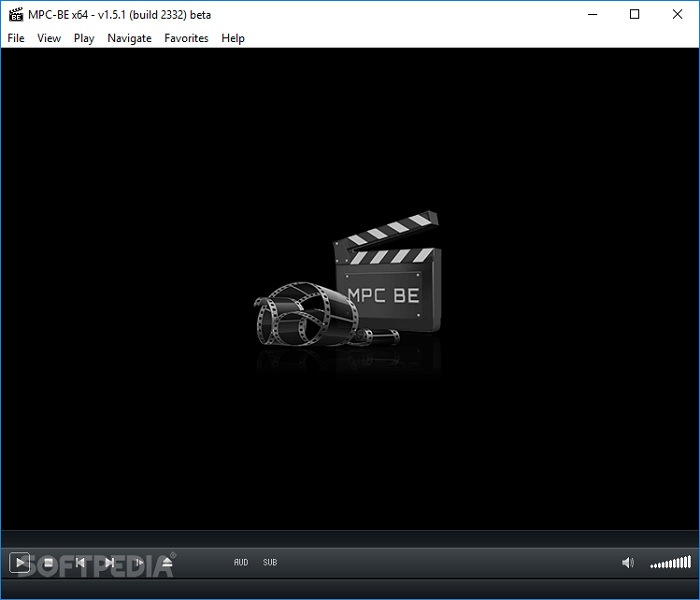Skip to the next file
This screenshot has height=600, width=700.
109,563
